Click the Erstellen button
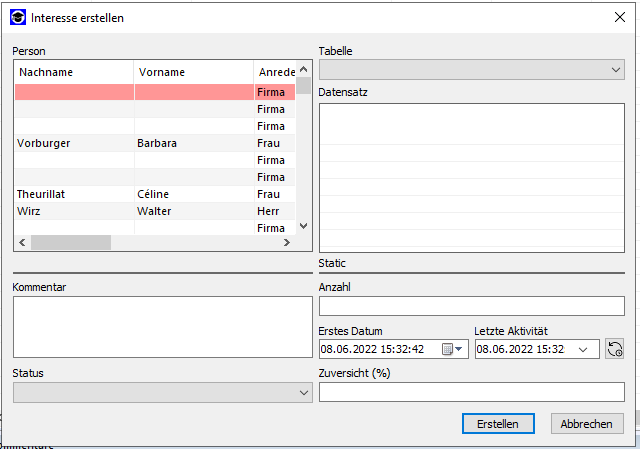This screenshot has height=449, width=640. tap(498, 424)
